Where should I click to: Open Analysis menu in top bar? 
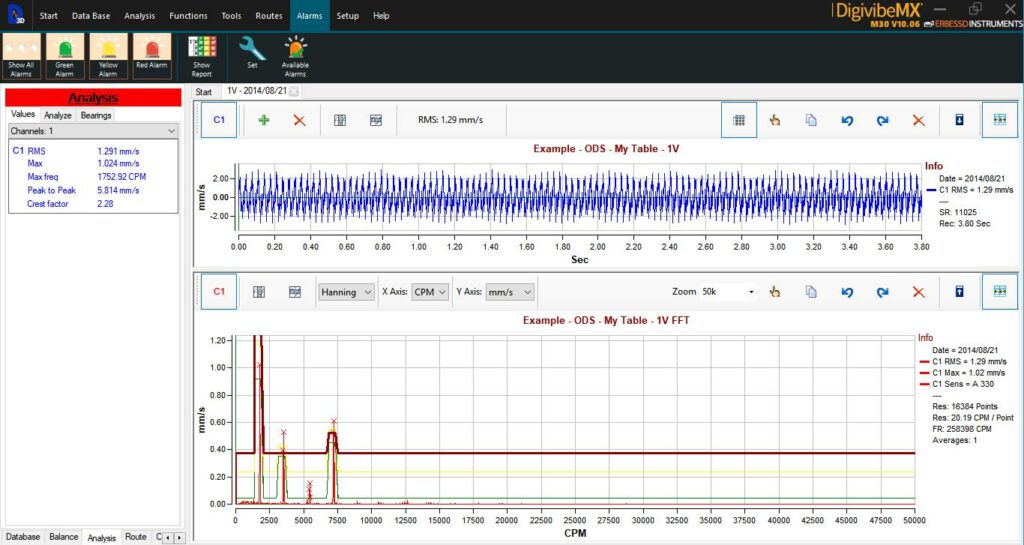click(x=139, y=16)
